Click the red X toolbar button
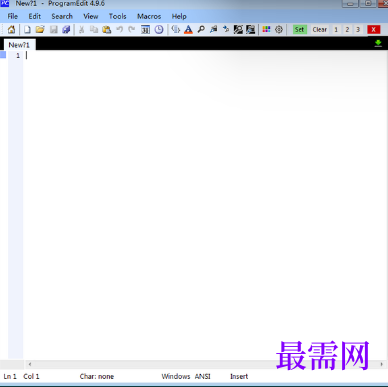The image size is (388, 387). tap(374, 30)
